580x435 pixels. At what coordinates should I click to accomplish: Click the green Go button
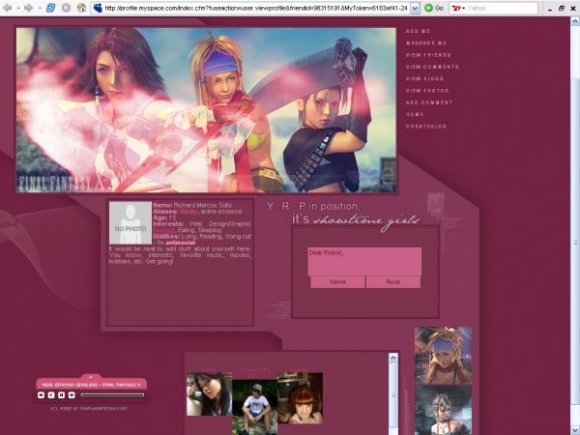point(434,8)
